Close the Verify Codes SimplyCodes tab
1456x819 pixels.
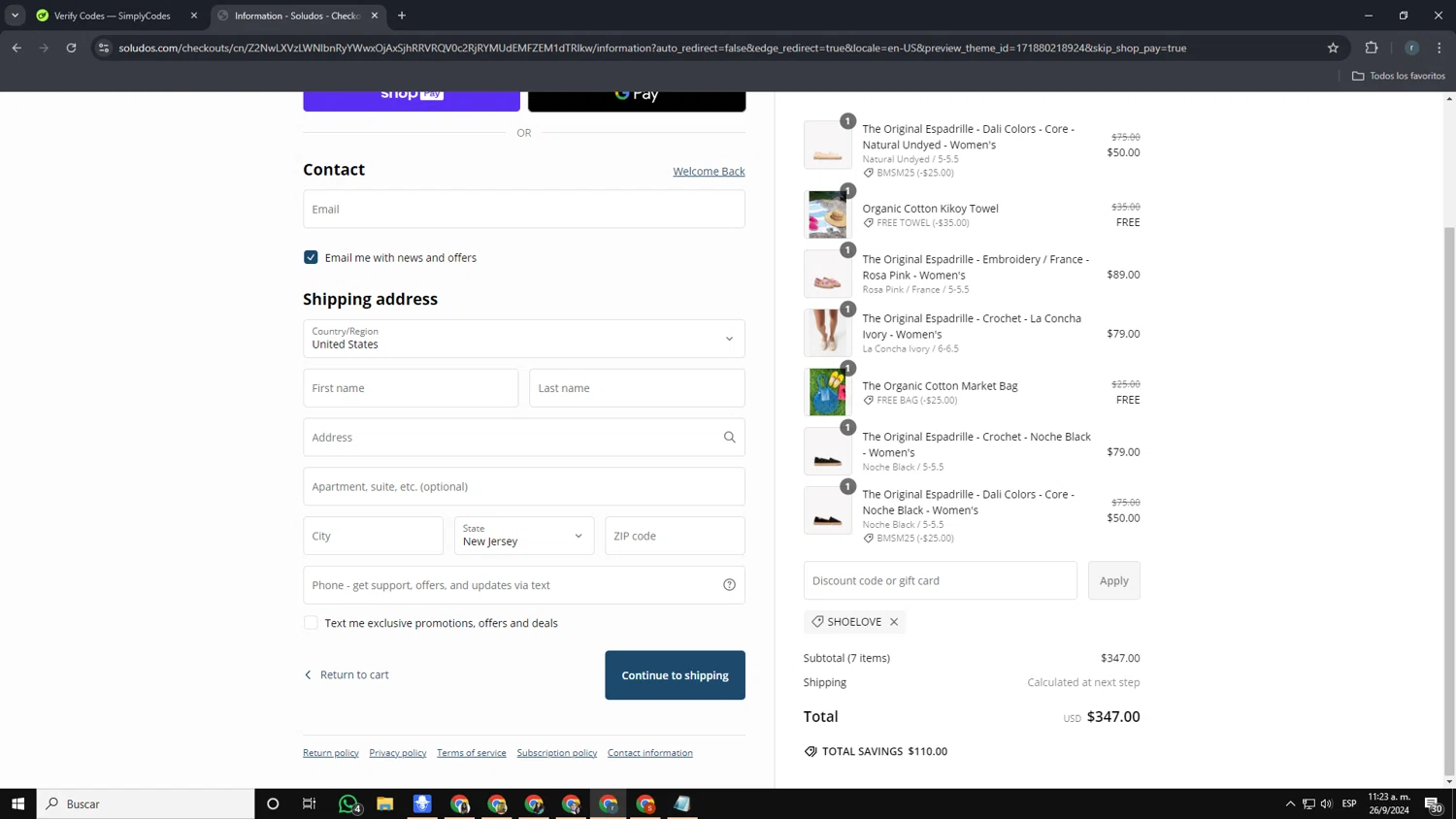click(x=194, y=16)
